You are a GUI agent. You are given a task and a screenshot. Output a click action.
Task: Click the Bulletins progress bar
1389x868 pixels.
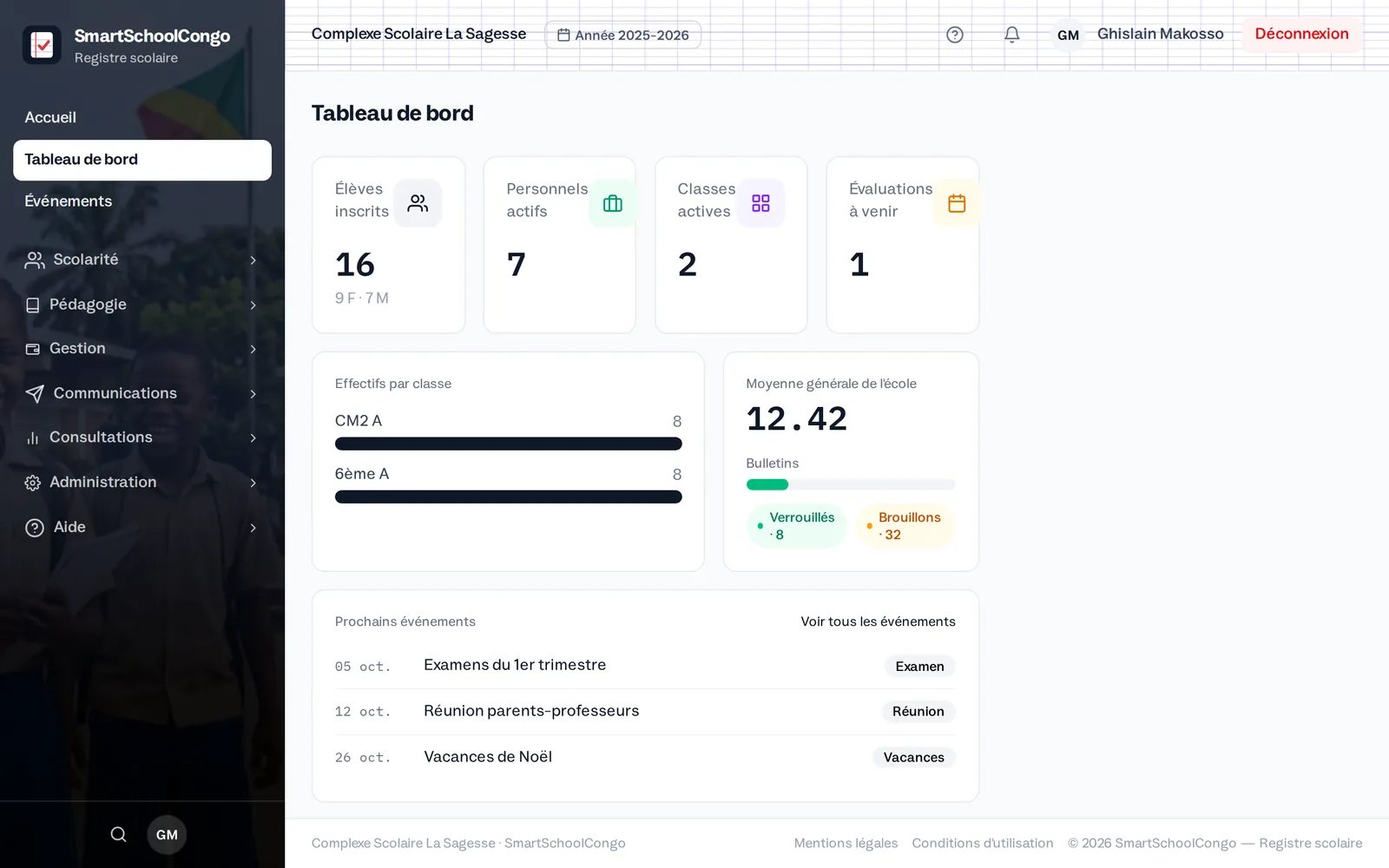point(851,484)
